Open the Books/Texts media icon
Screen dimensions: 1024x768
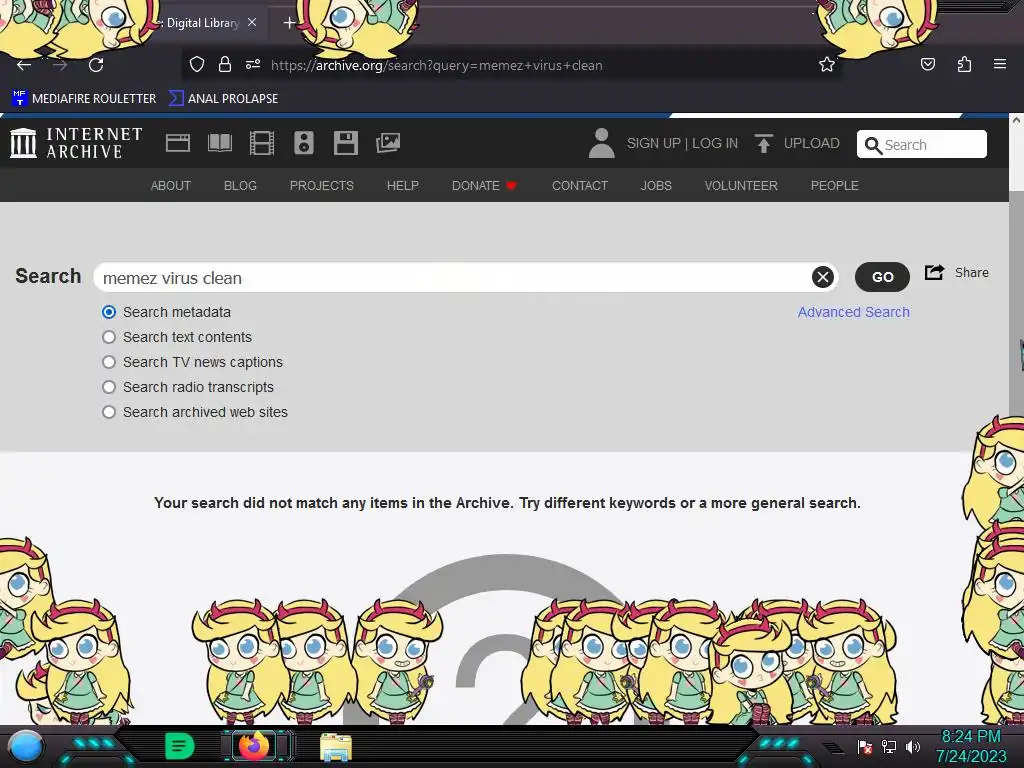click(x=219, y=143)
